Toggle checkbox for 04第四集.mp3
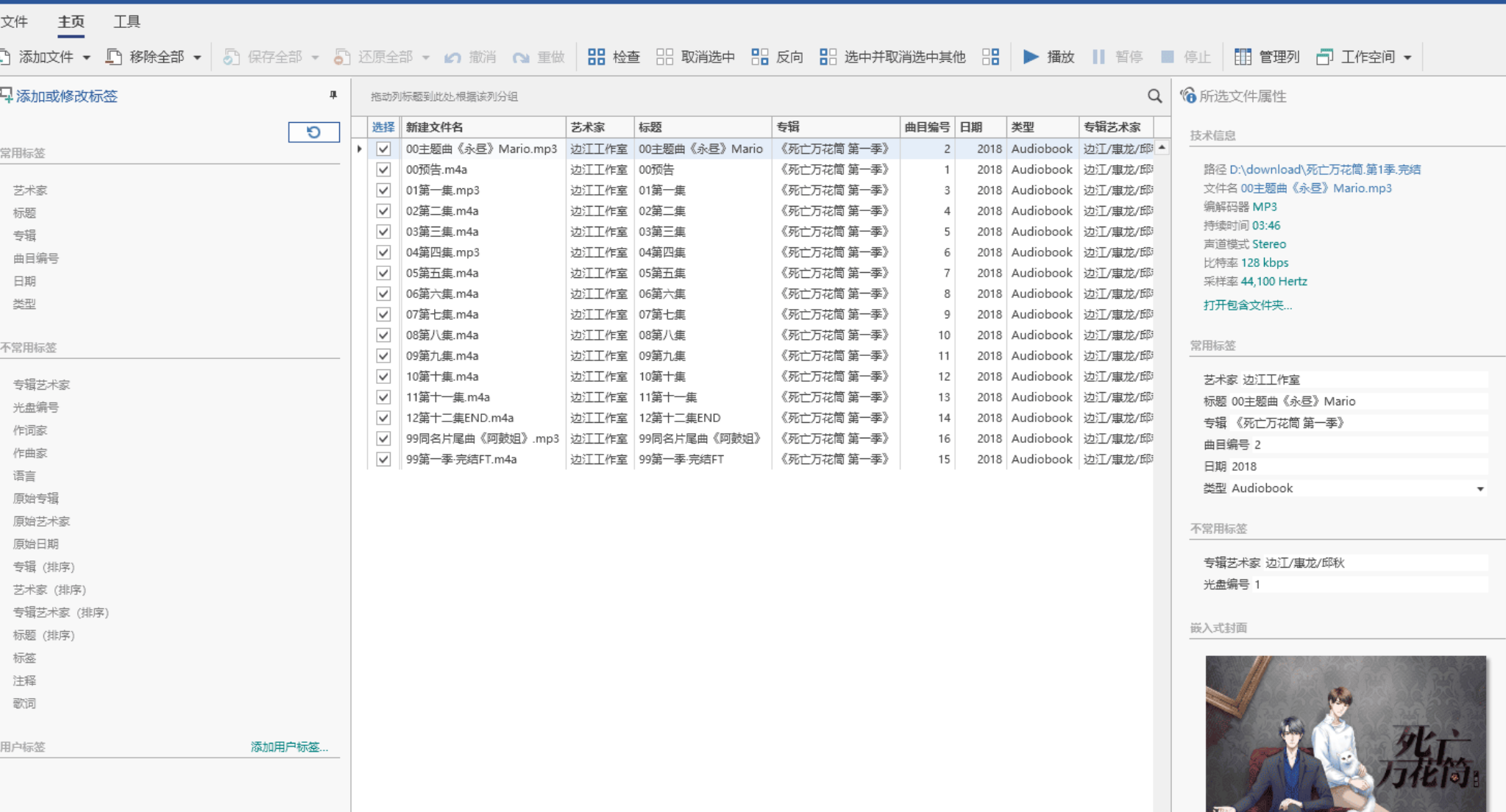The image size is (1506, 812). point(383,252)
